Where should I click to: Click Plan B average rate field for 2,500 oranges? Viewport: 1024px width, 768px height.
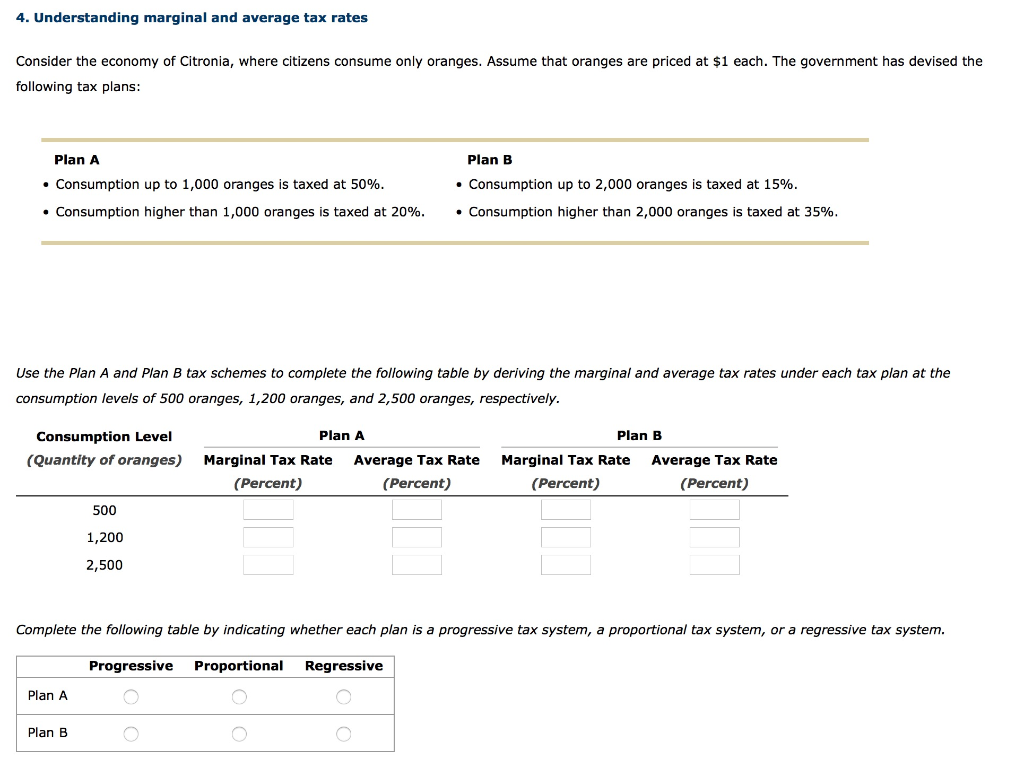point(714,564)
